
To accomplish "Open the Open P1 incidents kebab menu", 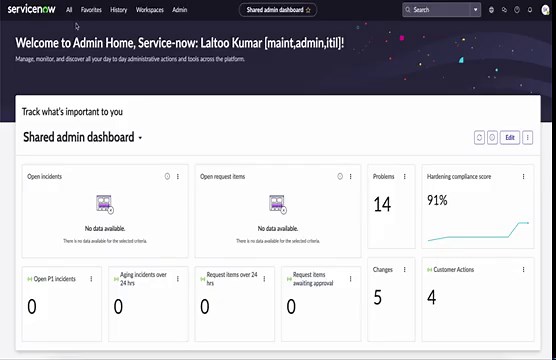I will pos(91,279).
